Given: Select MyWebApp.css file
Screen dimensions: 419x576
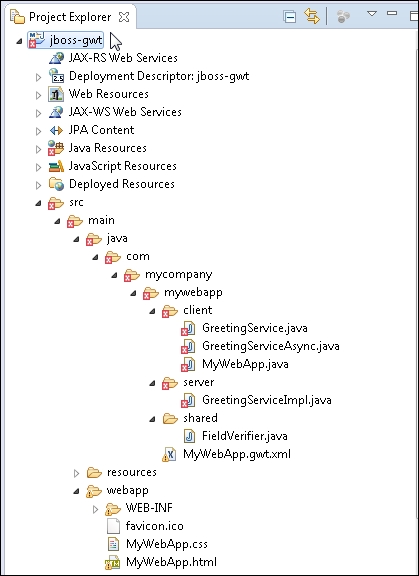Looking at the screenshot, I should point(166,544).
